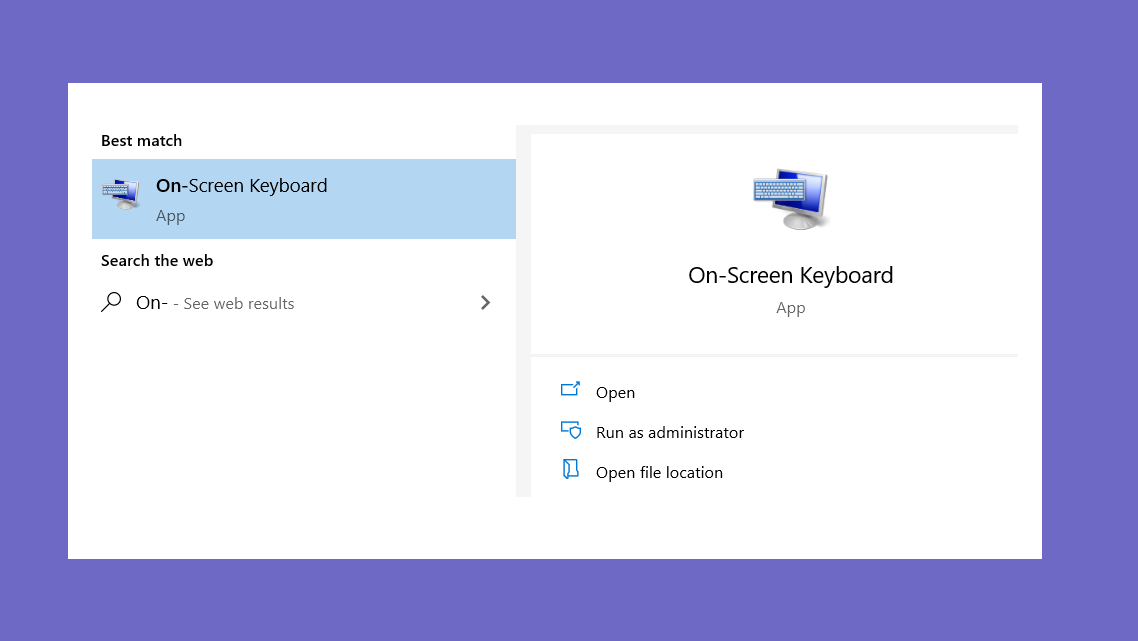Click the 'App' label under the preview title
Viewport: 1138px width, 641px height.
click(790, 308)
